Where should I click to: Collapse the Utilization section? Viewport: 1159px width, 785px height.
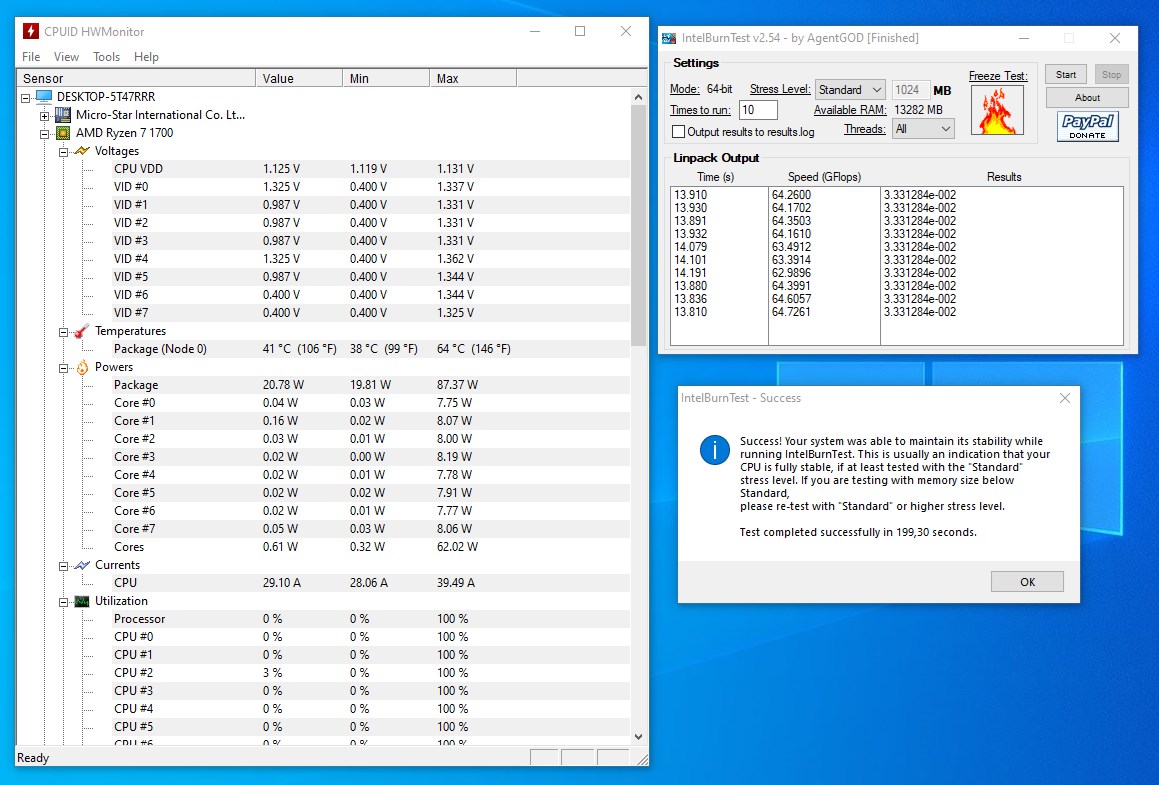click(x=64, y=602)
